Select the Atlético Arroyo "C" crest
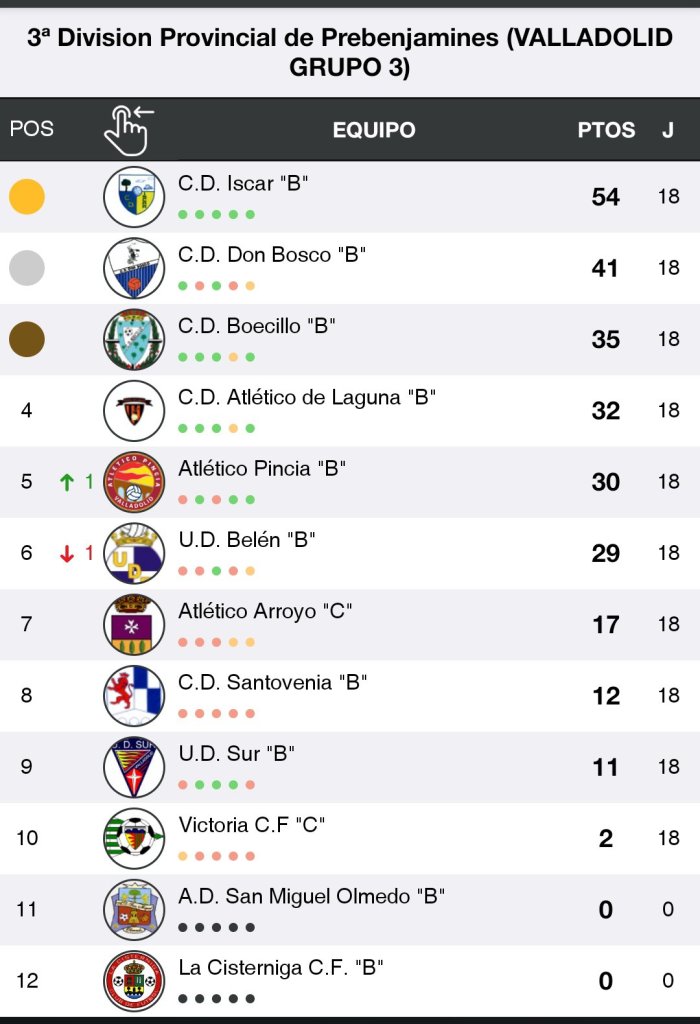The width and height of the screenshot is (700, 1024). coord(134,624)
